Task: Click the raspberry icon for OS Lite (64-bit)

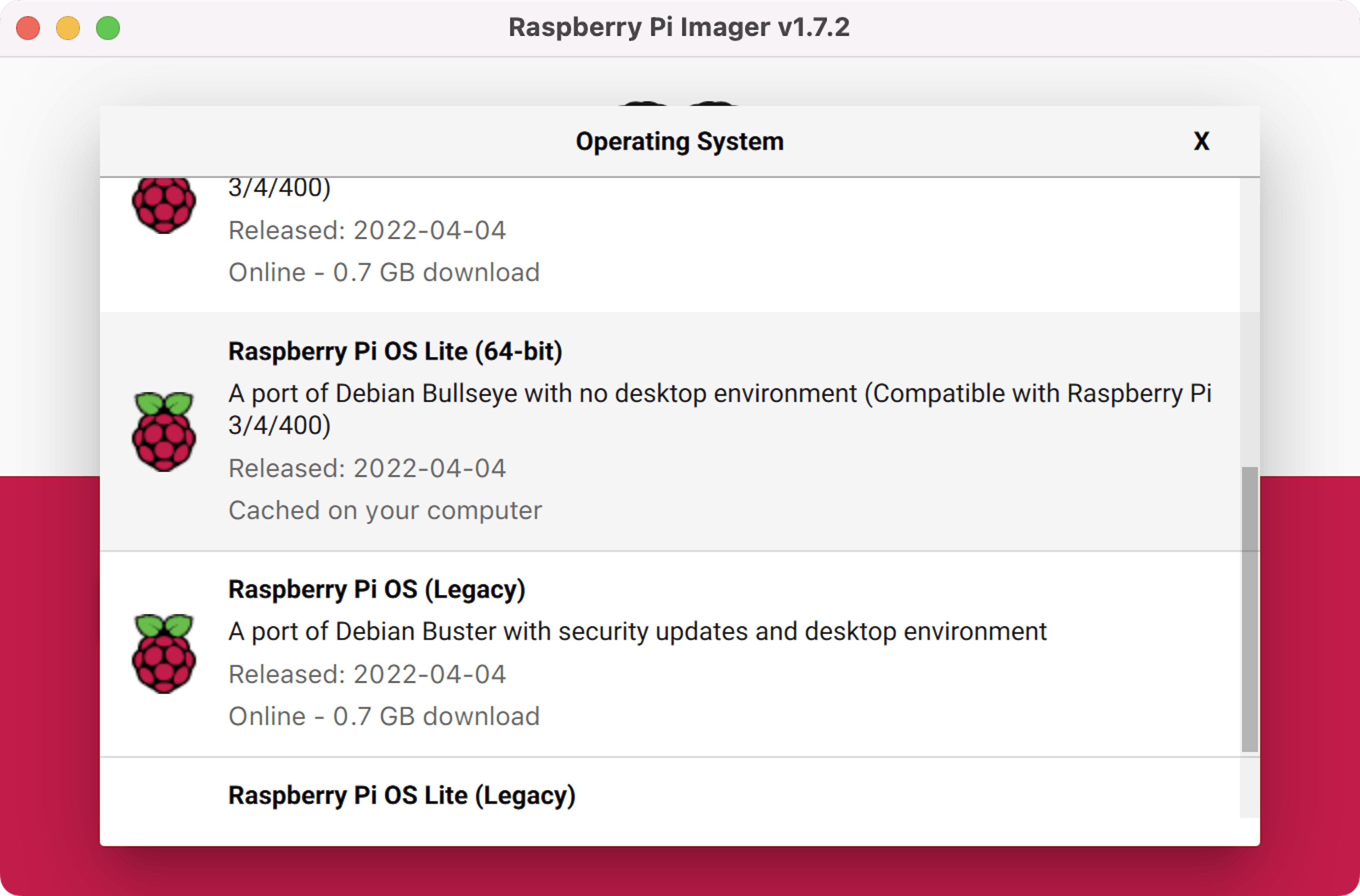Action: pos(164,431)
